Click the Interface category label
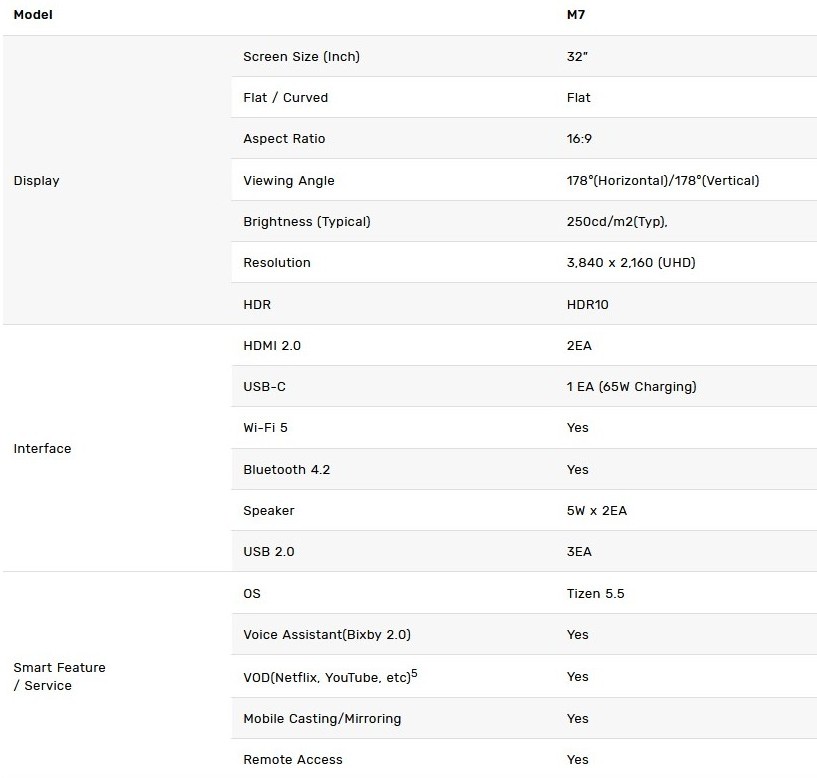The height and width of the screenshot is (778, 817). (42, 449)
